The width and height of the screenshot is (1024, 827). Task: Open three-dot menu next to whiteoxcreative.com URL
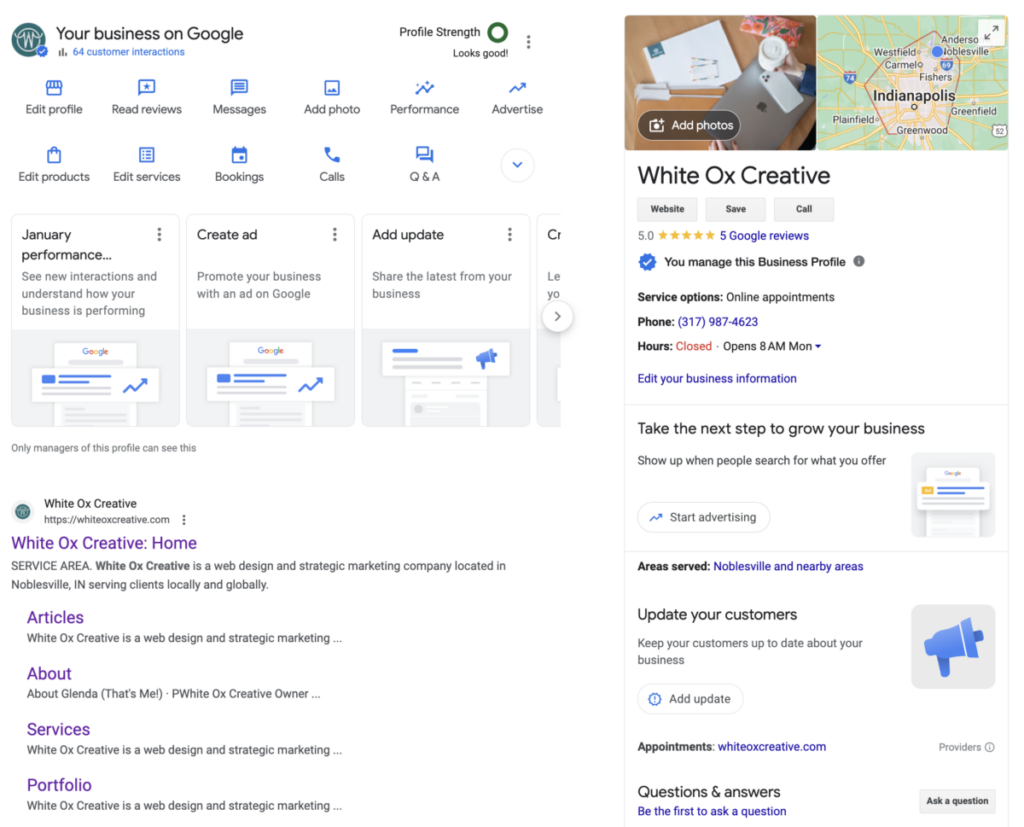point(184,519)
